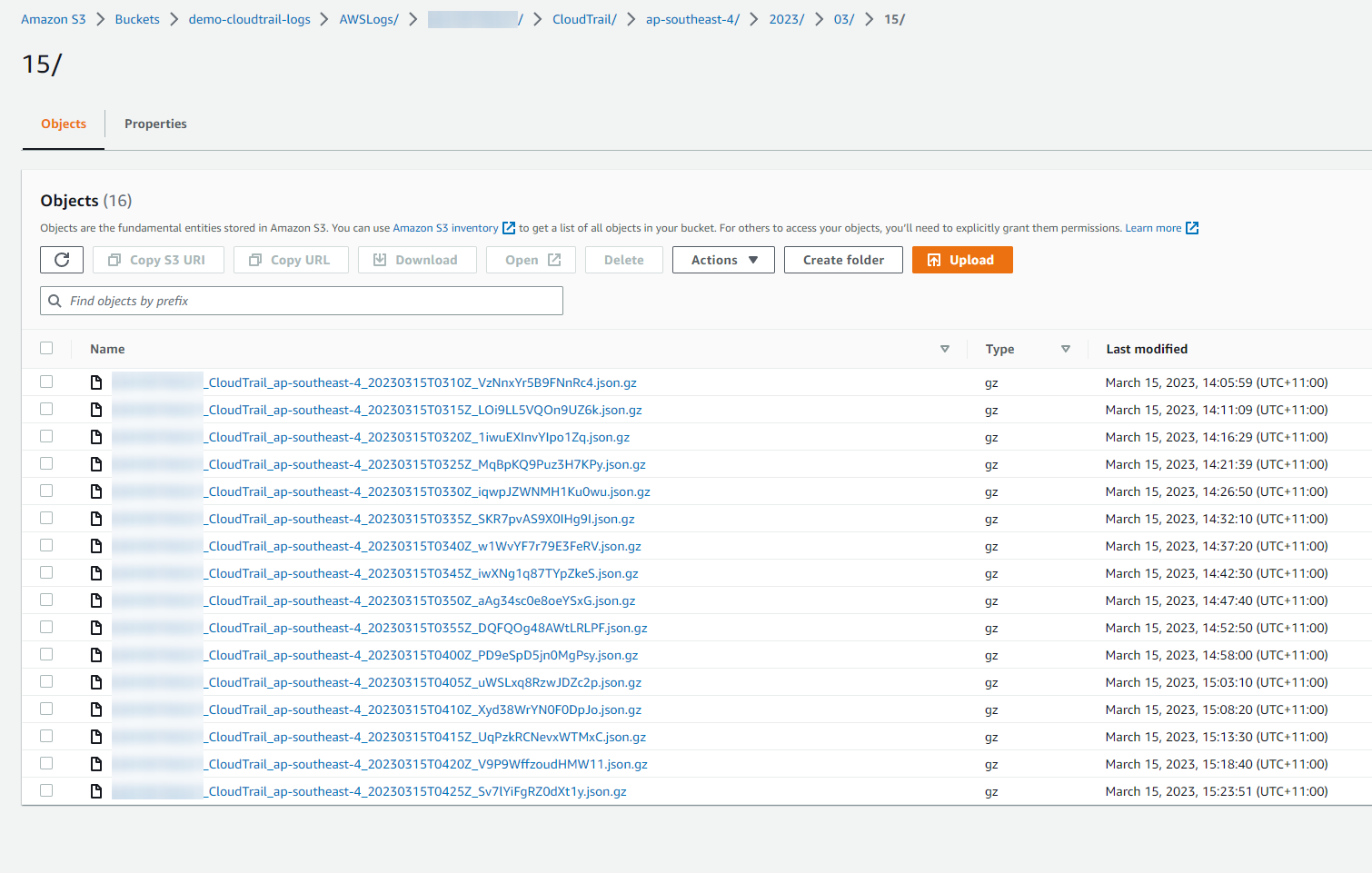1372x873 pixels.
Task: Click the file icon of the T0355Z log row
Action: 96,628
